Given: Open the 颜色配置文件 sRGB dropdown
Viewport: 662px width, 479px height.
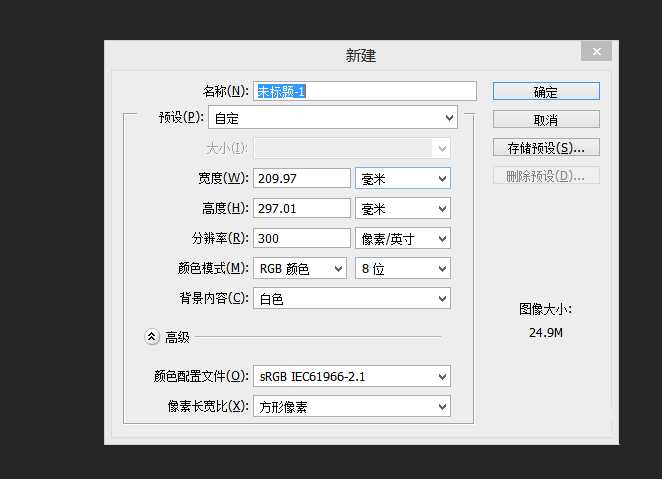Looking at the screenshot, I should (x=352, y=376).
